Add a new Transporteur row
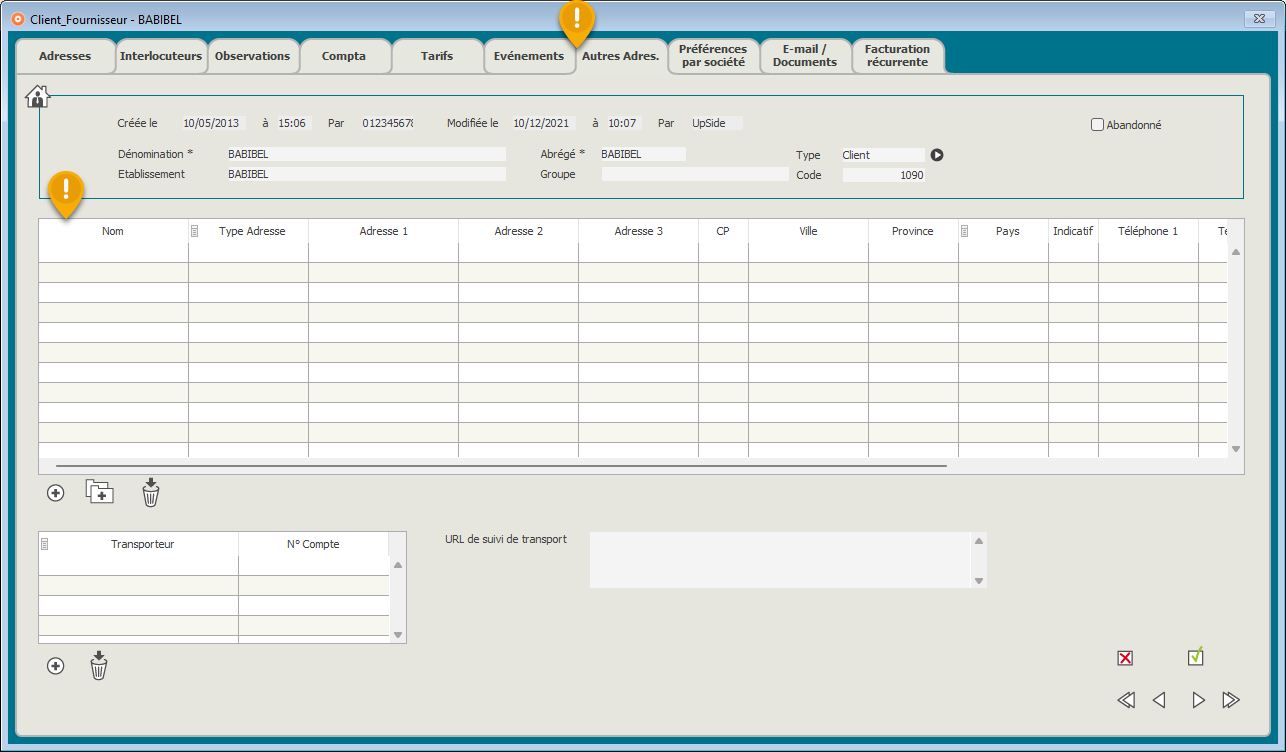This screenshot has height=752, width=1286. [56, 666]
